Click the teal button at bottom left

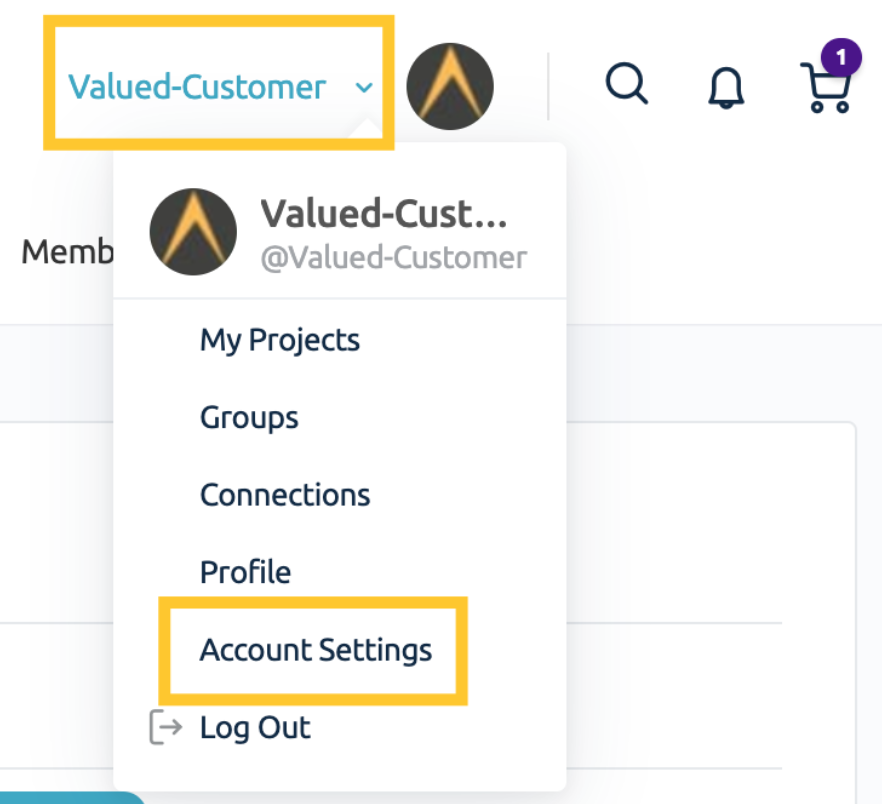[x=72, y=798]
